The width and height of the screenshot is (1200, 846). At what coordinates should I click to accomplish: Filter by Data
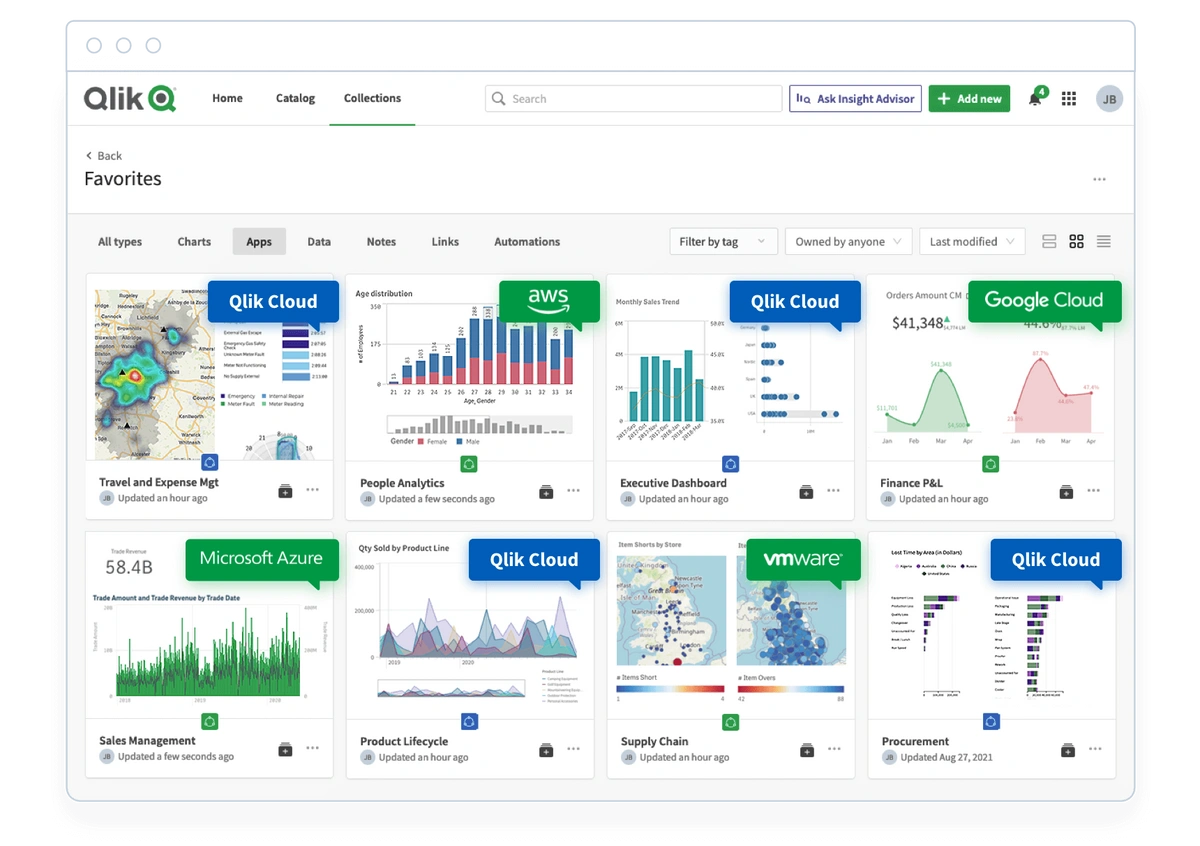click(x=319, y=242)
